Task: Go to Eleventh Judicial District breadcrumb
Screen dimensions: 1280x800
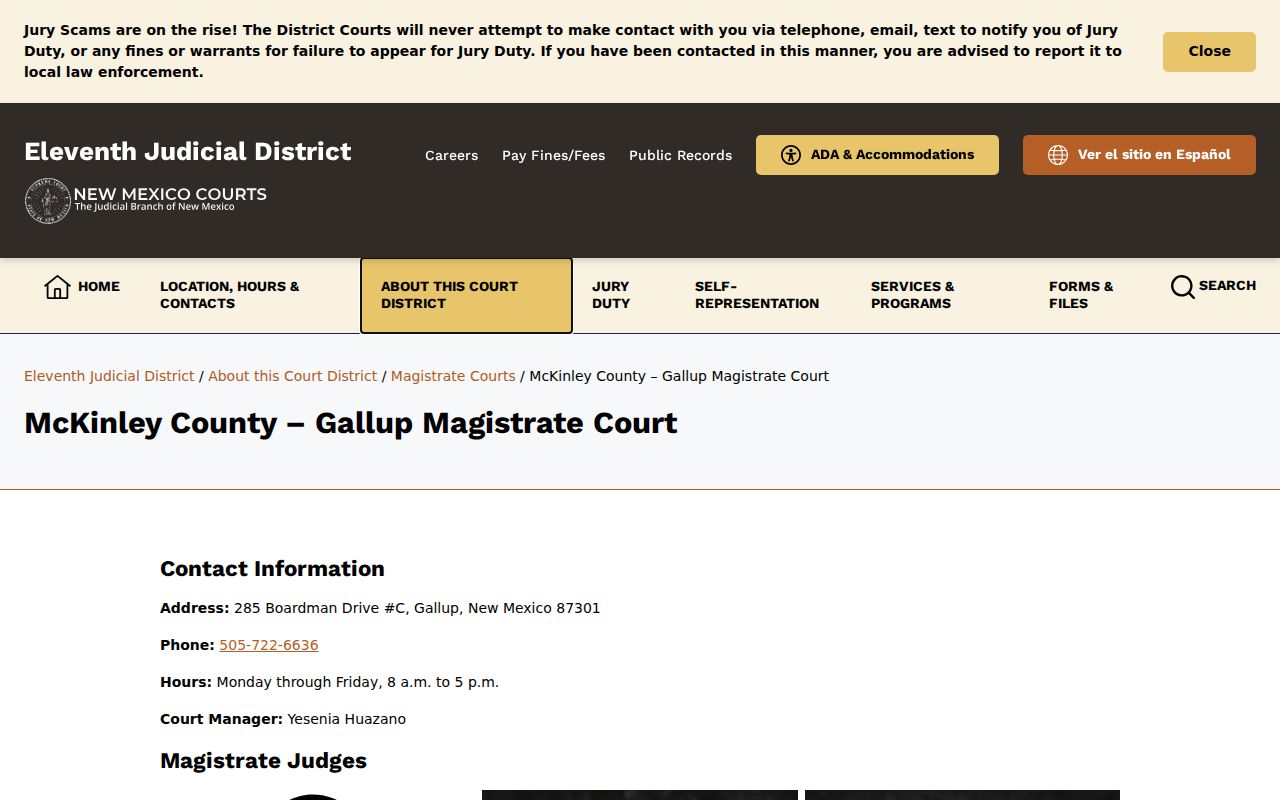Action: 109,376
